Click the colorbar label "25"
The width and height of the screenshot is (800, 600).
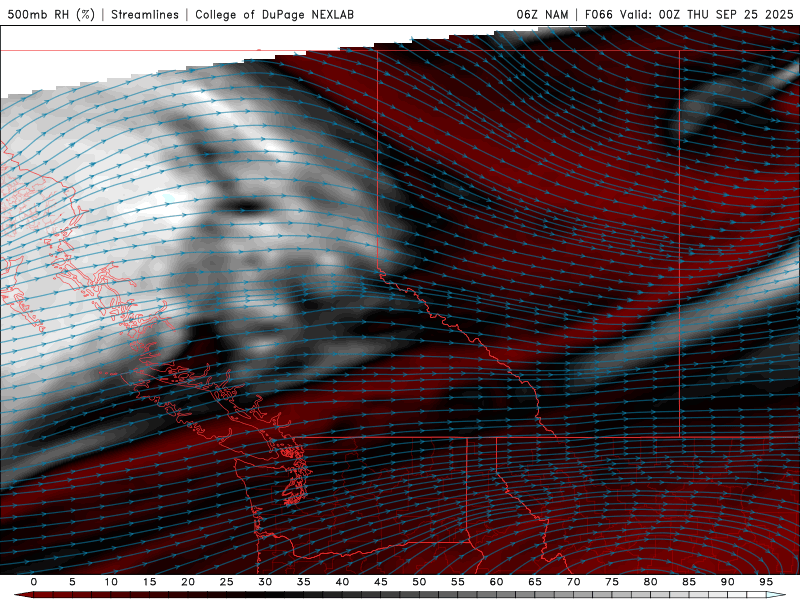coord(227,582)
